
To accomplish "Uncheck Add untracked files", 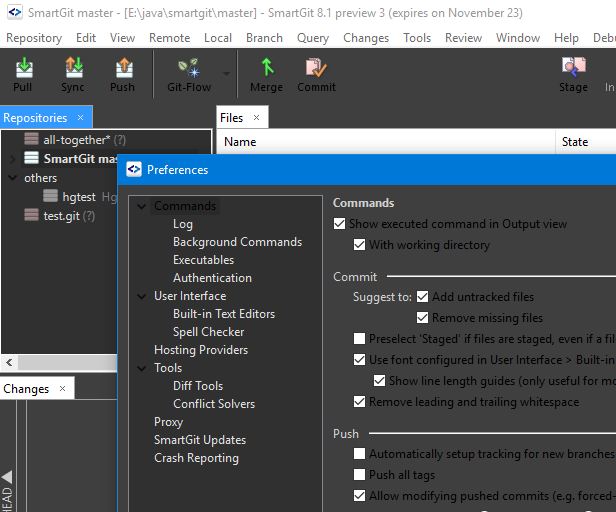I will [x=422, y=297].
